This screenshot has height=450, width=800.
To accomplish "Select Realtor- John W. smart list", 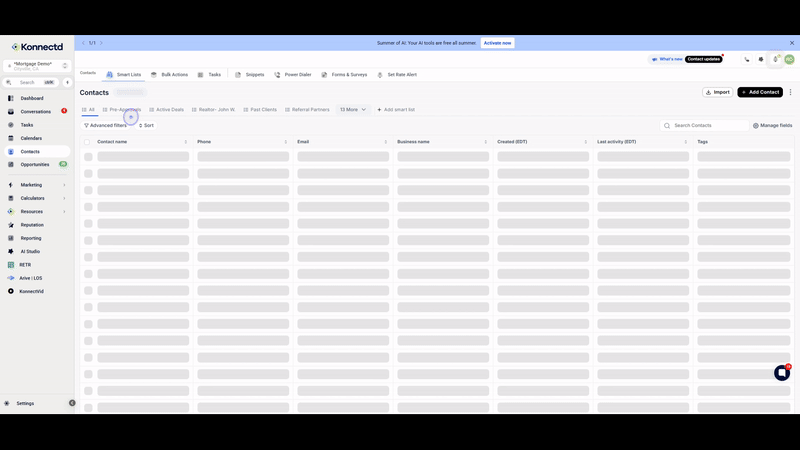I will [x=213, y=110].
